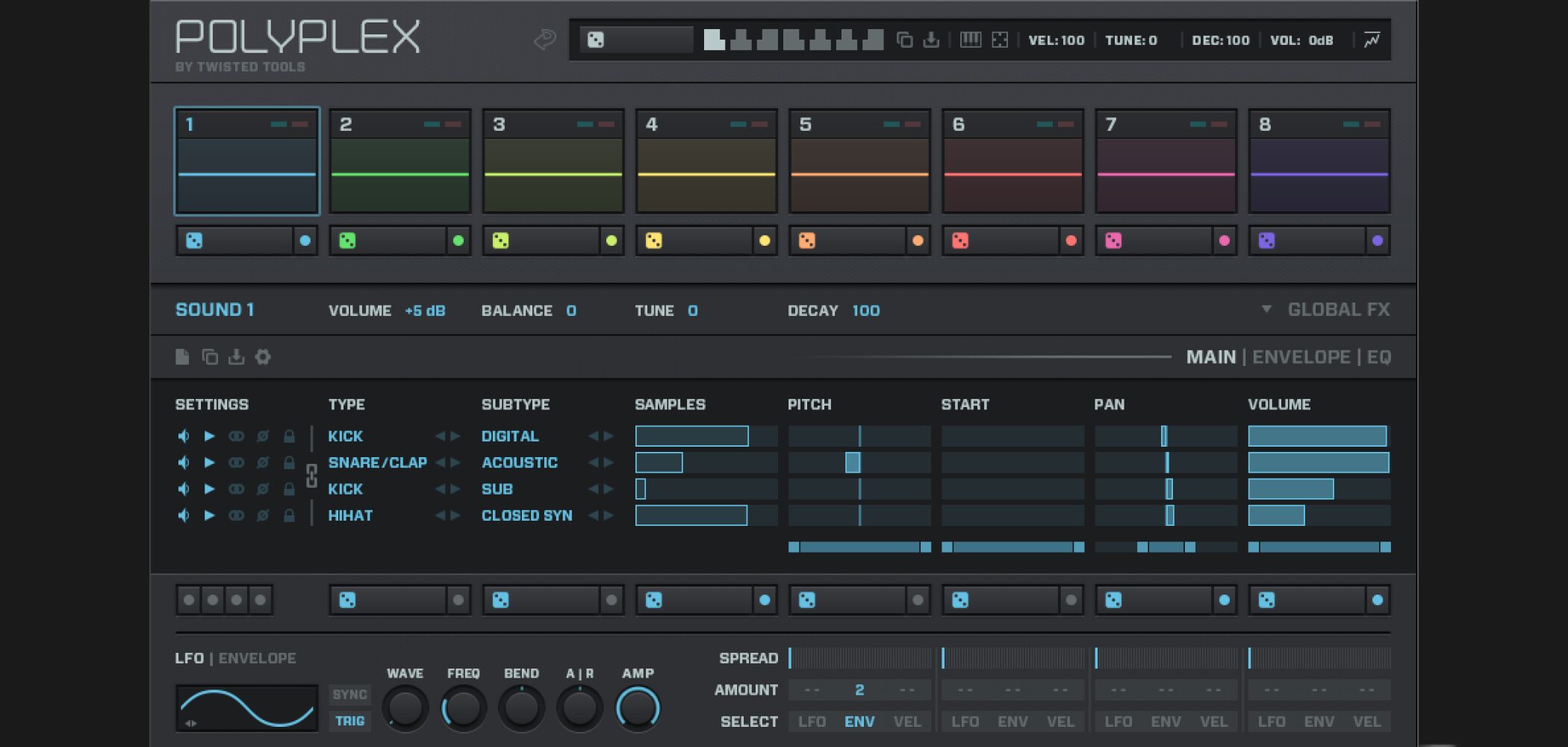Click the link icon next to Polyplex logo
The width and height of the screenshot is (1568, 747).
tap(545, 39)
